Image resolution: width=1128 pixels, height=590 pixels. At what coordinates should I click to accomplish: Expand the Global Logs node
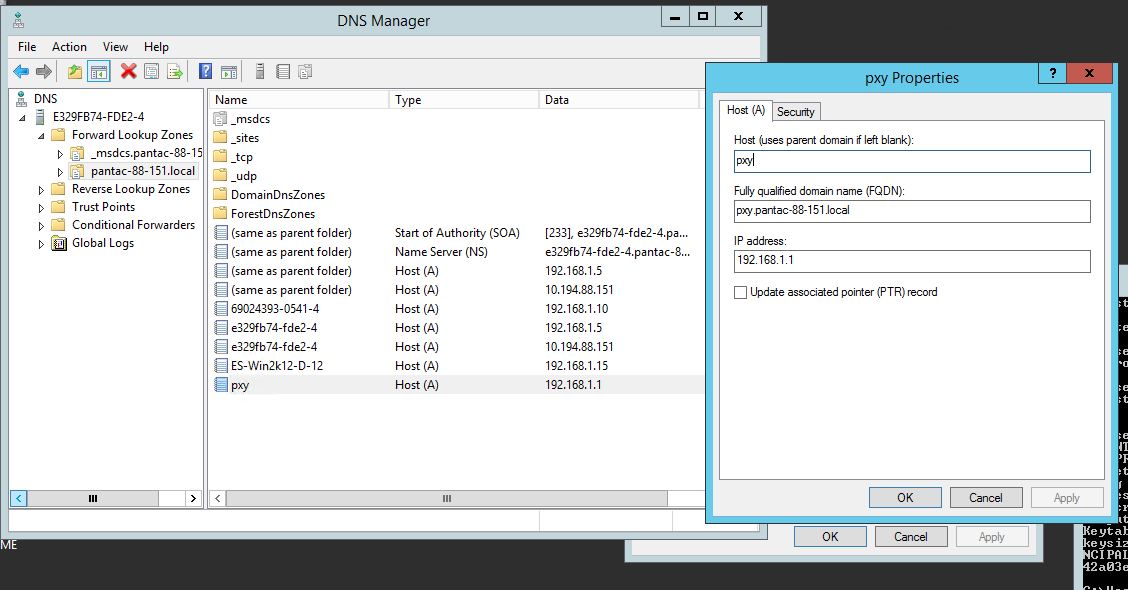pos(42,244)
